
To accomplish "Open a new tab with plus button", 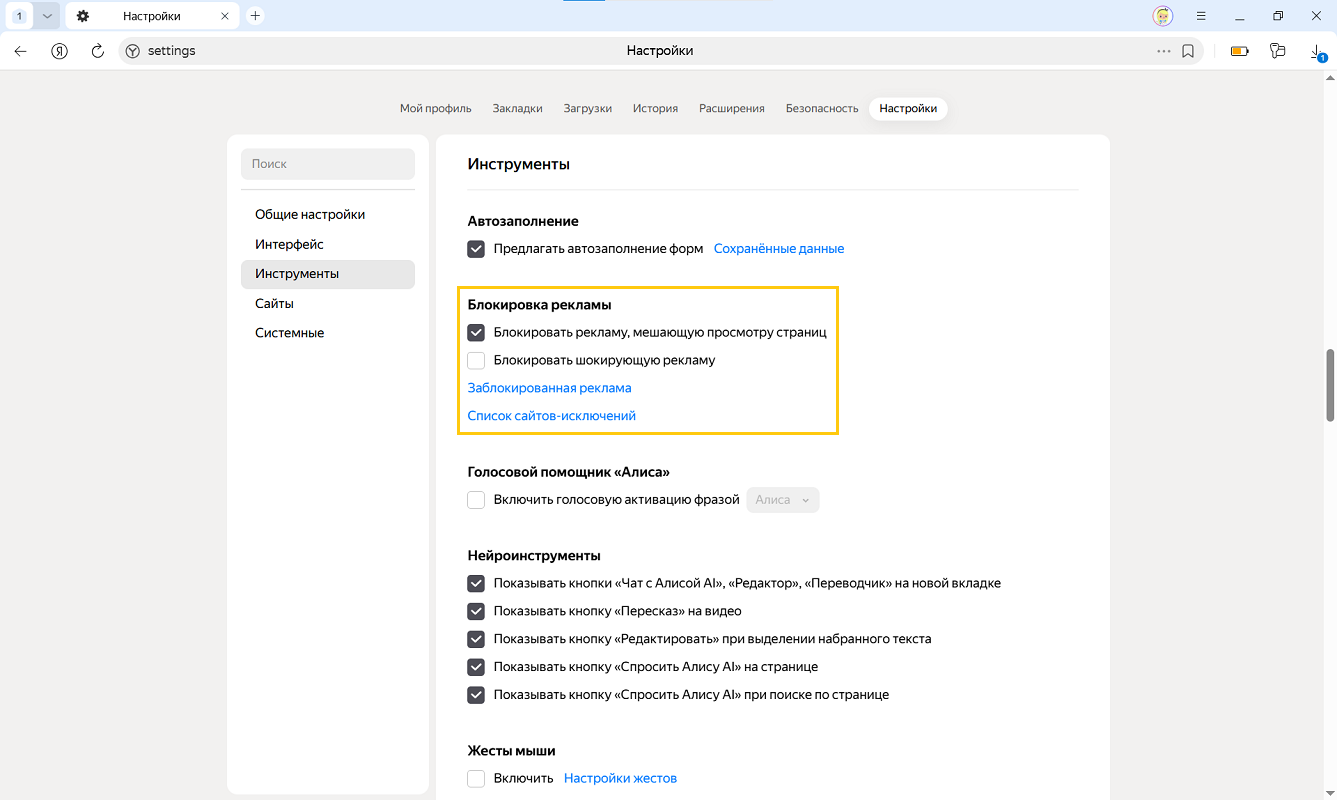I will coord(255,16).
